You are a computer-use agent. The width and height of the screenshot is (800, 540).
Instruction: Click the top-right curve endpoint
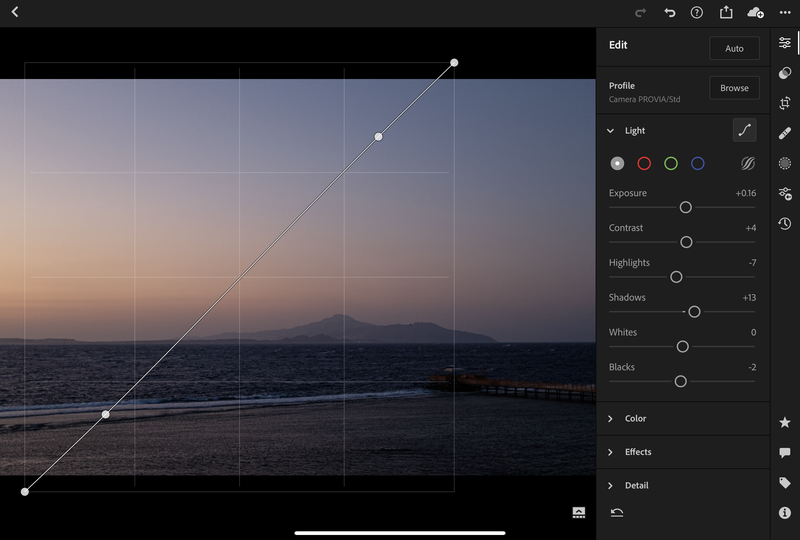454,63
